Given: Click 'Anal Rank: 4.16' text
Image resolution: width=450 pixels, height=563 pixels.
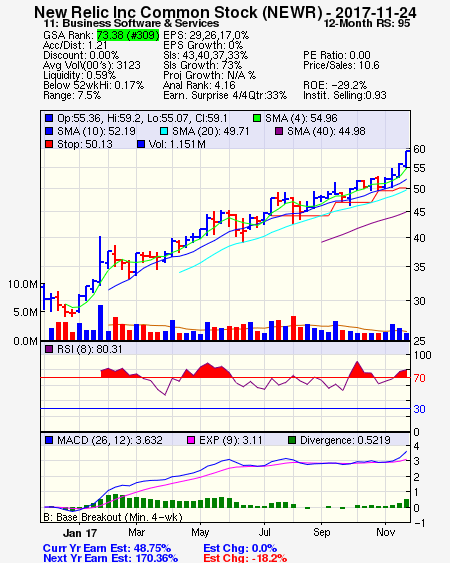Looking at the screenshot, I should (x=199, y=85).
